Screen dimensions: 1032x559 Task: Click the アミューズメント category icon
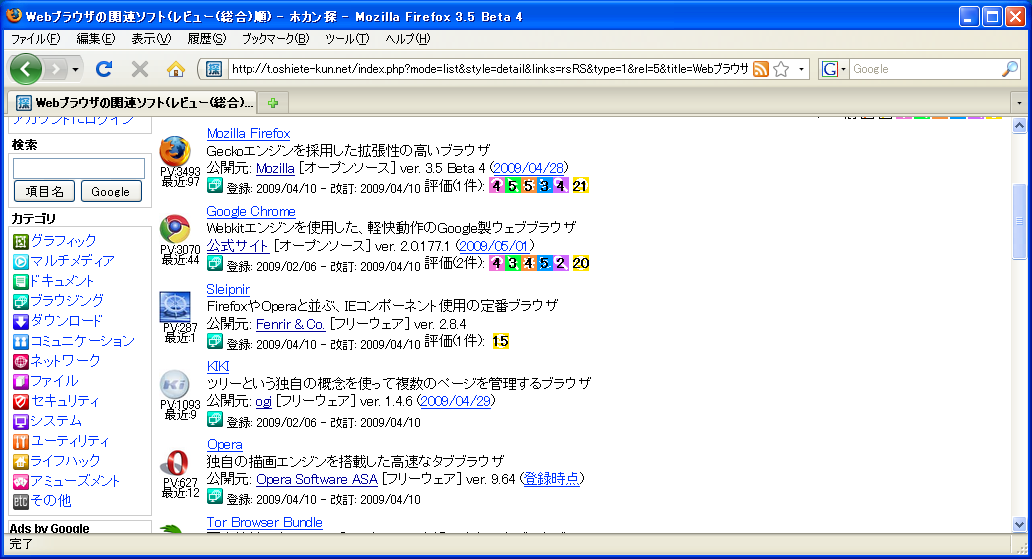click(20, 481)
